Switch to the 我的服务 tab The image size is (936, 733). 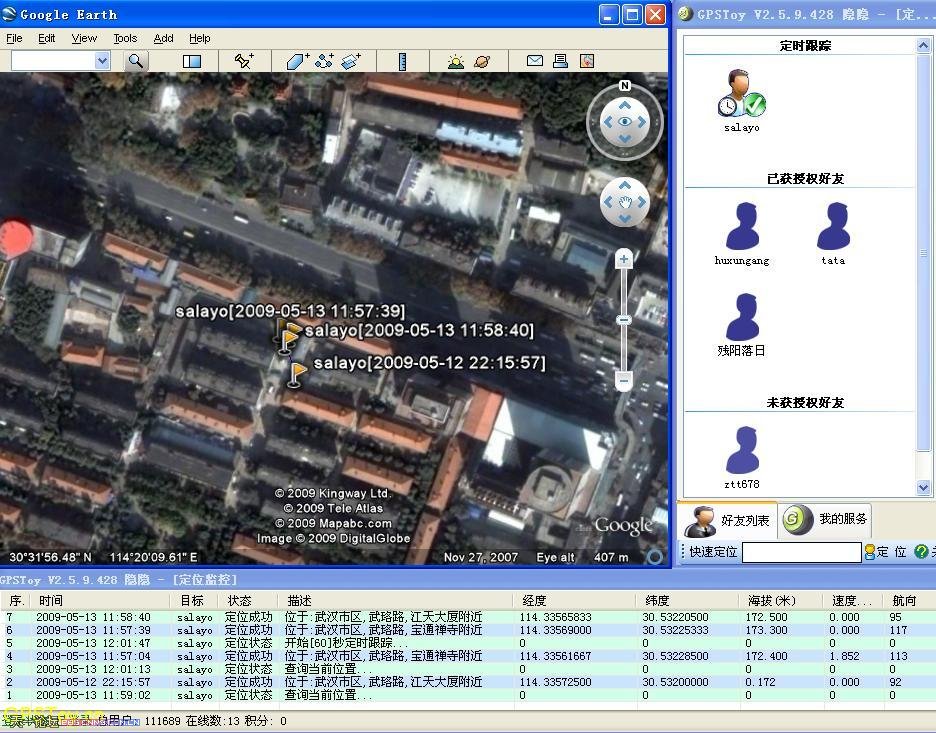point(826,519)
